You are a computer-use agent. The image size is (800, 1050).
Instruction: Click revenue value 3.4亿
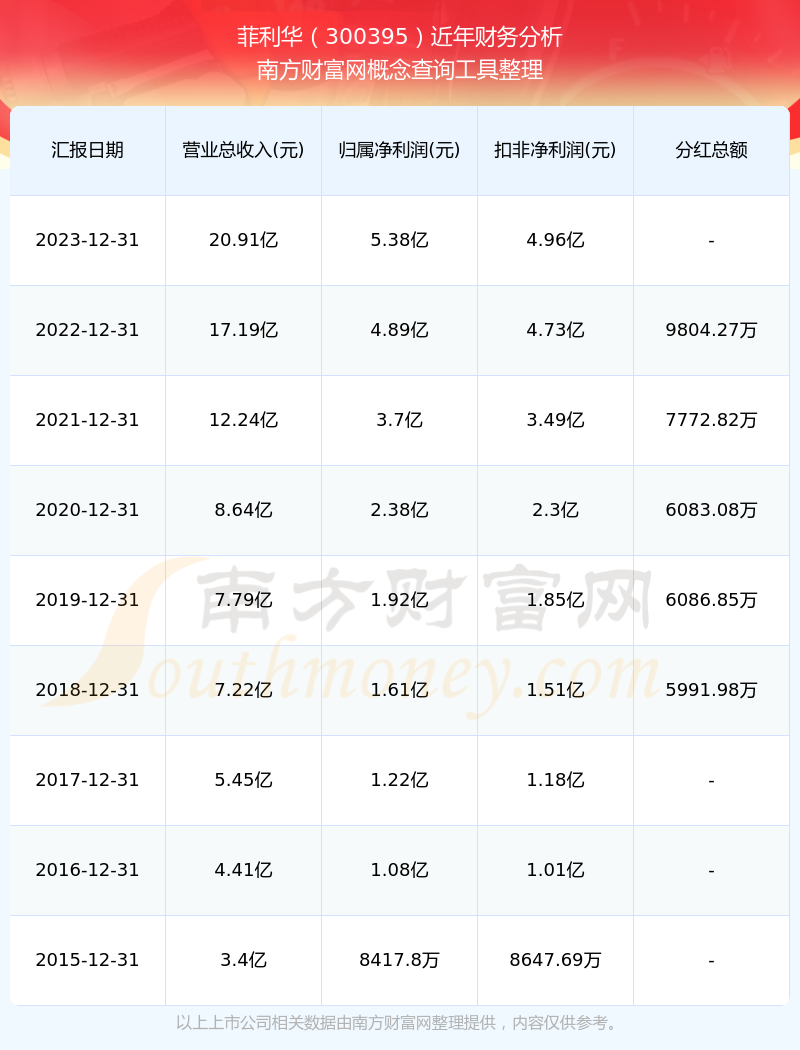(244, 960)
